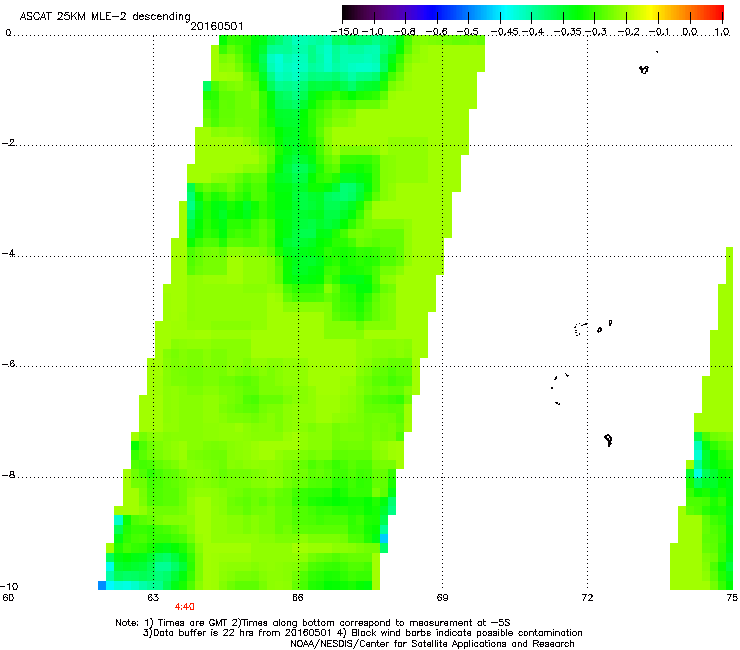Click the "-6" latitude axis label
This screenshot has height=650, width=740.
[x=9, y=364]
